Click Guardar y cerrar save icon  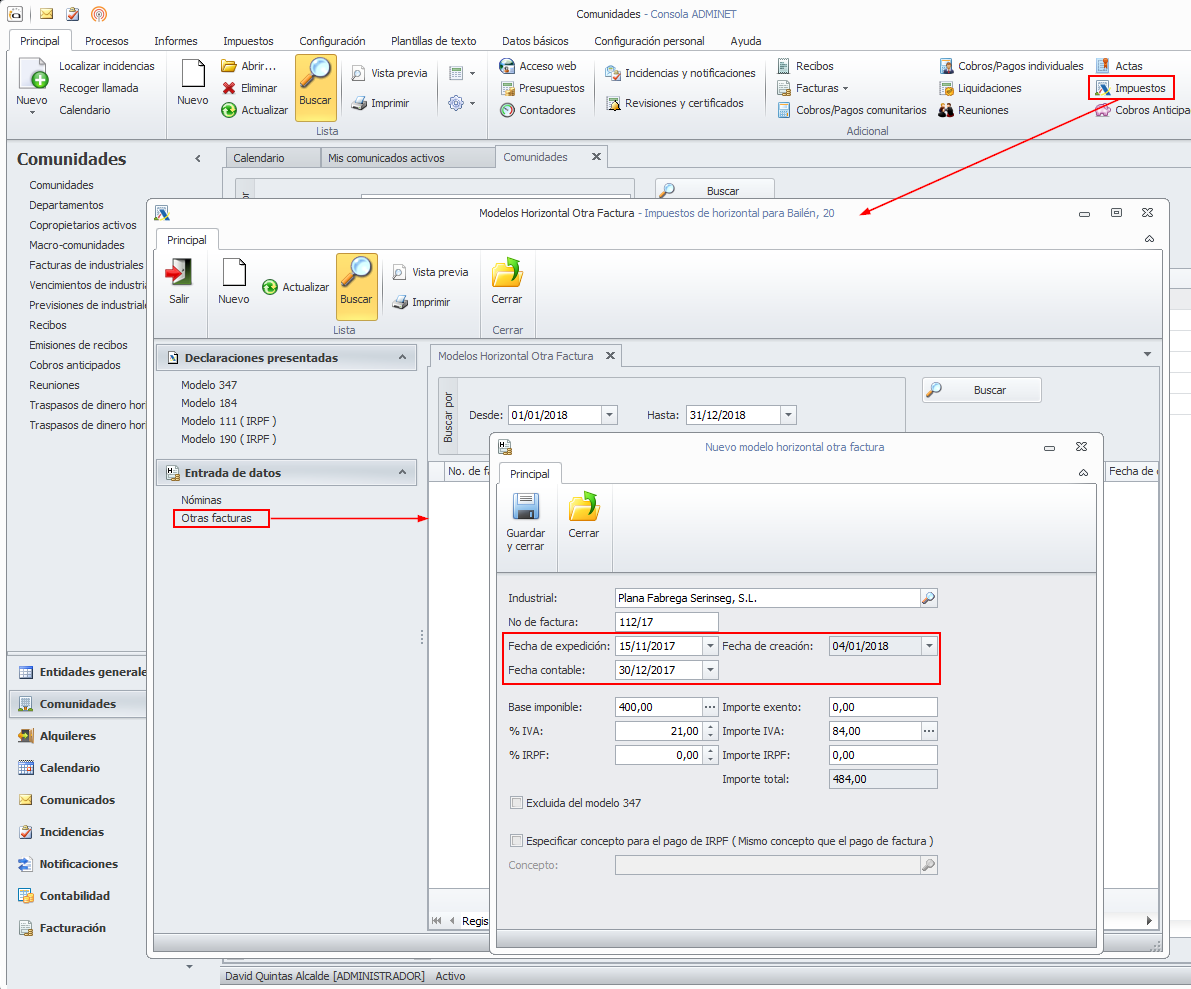pos(526,507)
